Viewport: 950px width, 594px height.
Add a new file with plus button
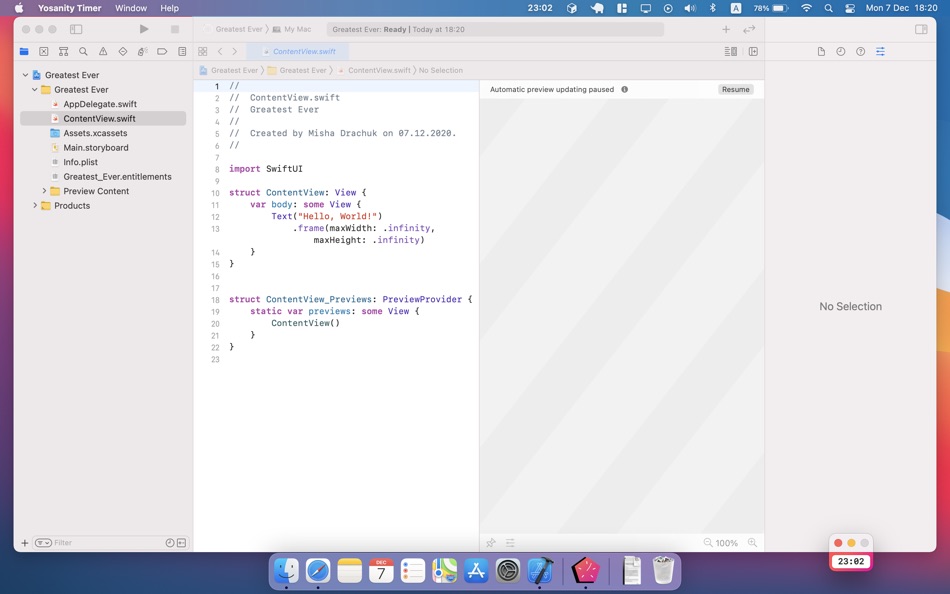[x=25, y=542]
